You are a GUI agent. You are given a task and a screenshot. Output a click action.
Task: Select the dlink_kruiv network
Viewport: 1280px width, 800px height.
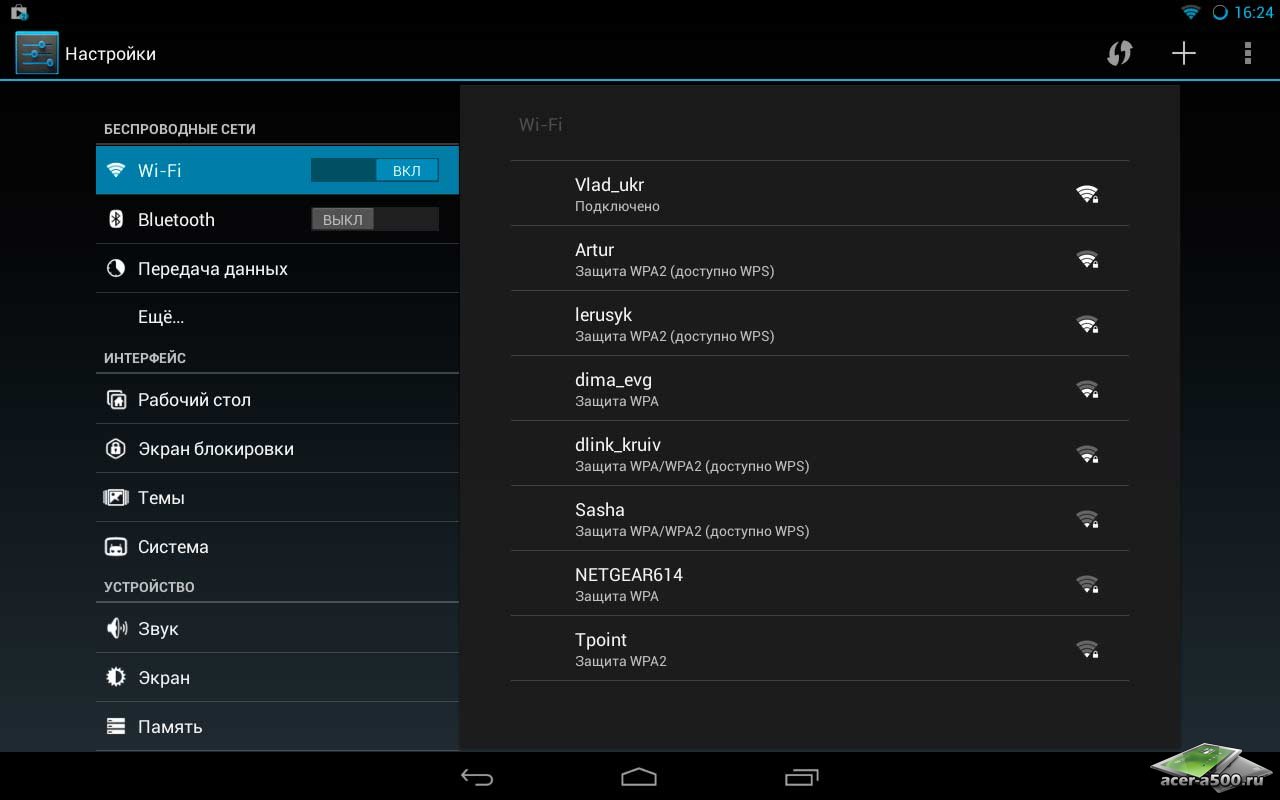[820, 454]
